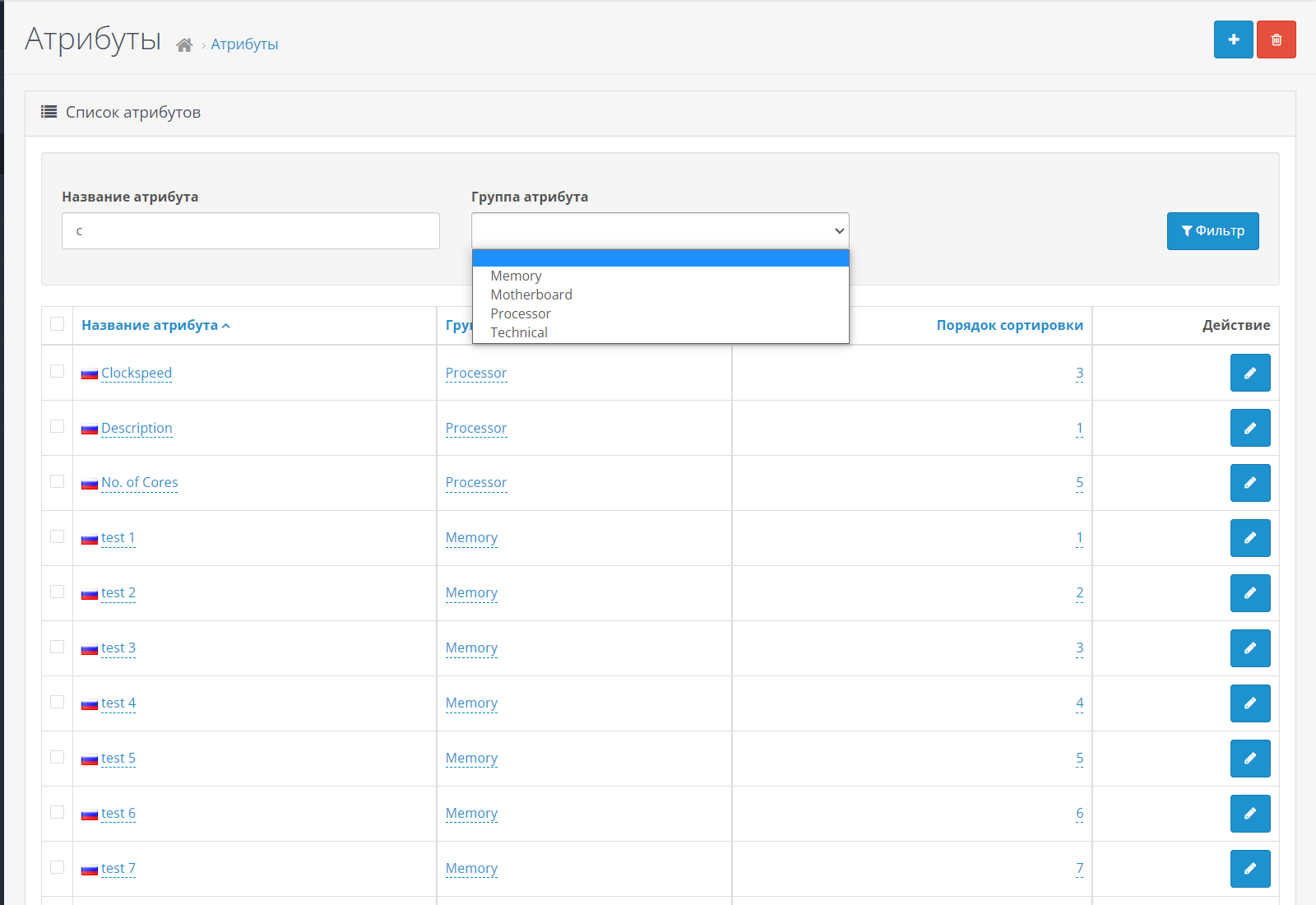Click pencil edit button for test 6
The width and height of the screenshot is (1316, 905).
click(x=1250, y=814)
